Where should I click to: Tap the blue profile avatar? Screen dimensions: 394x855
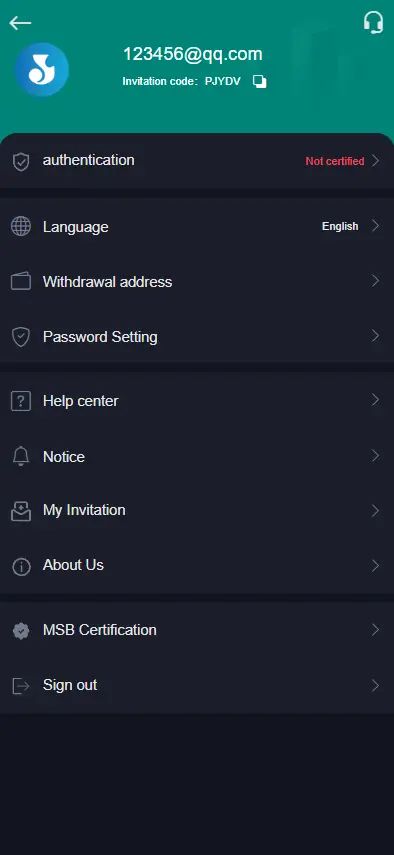41,70
